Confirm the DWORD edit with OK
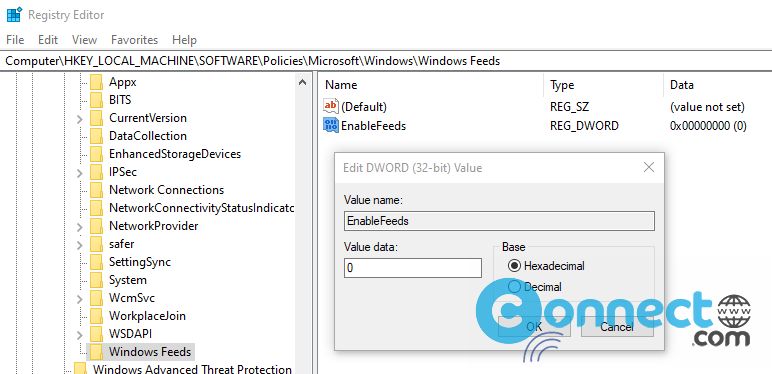Viewport: 772px width, 374px height. [x=534, y=327]
